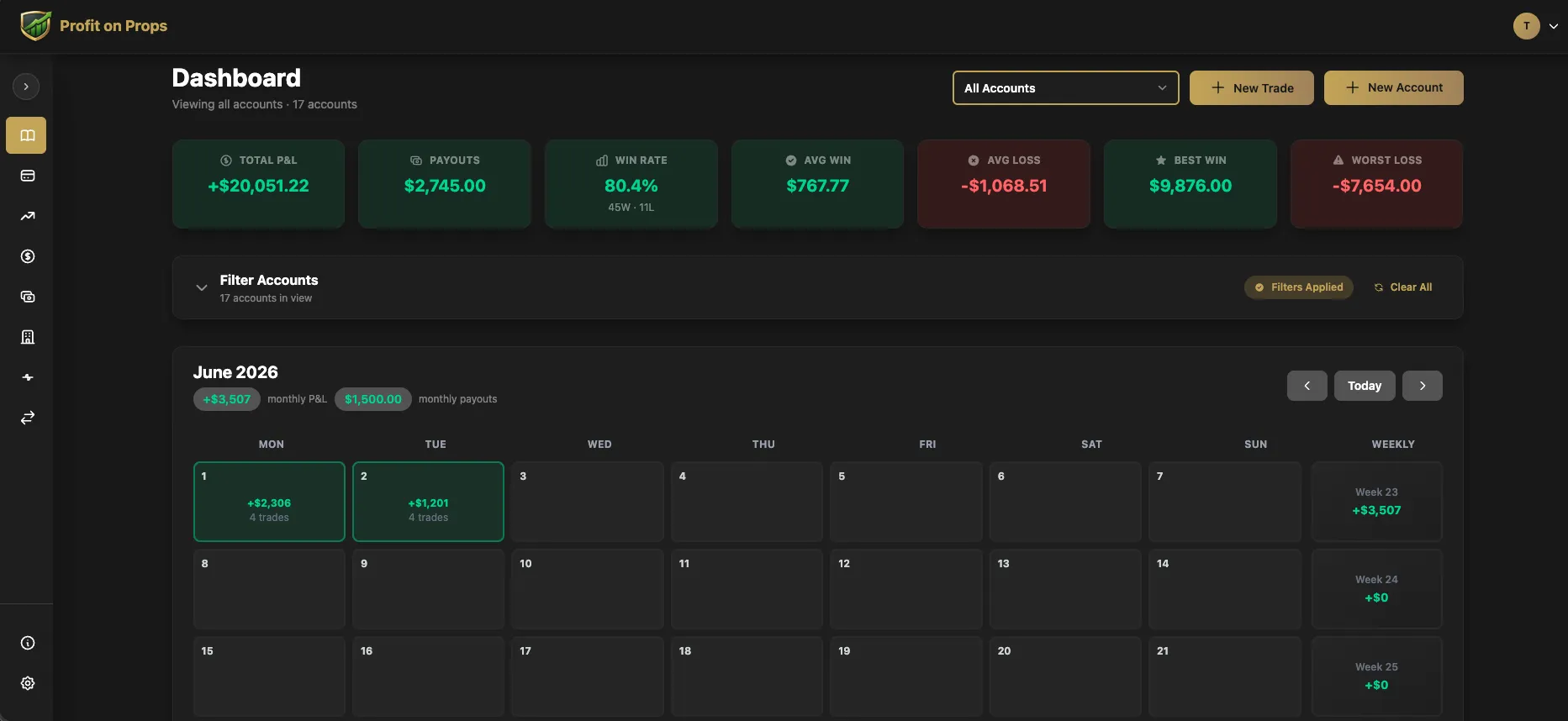Click the Dashboard page title

pos(236,78)
